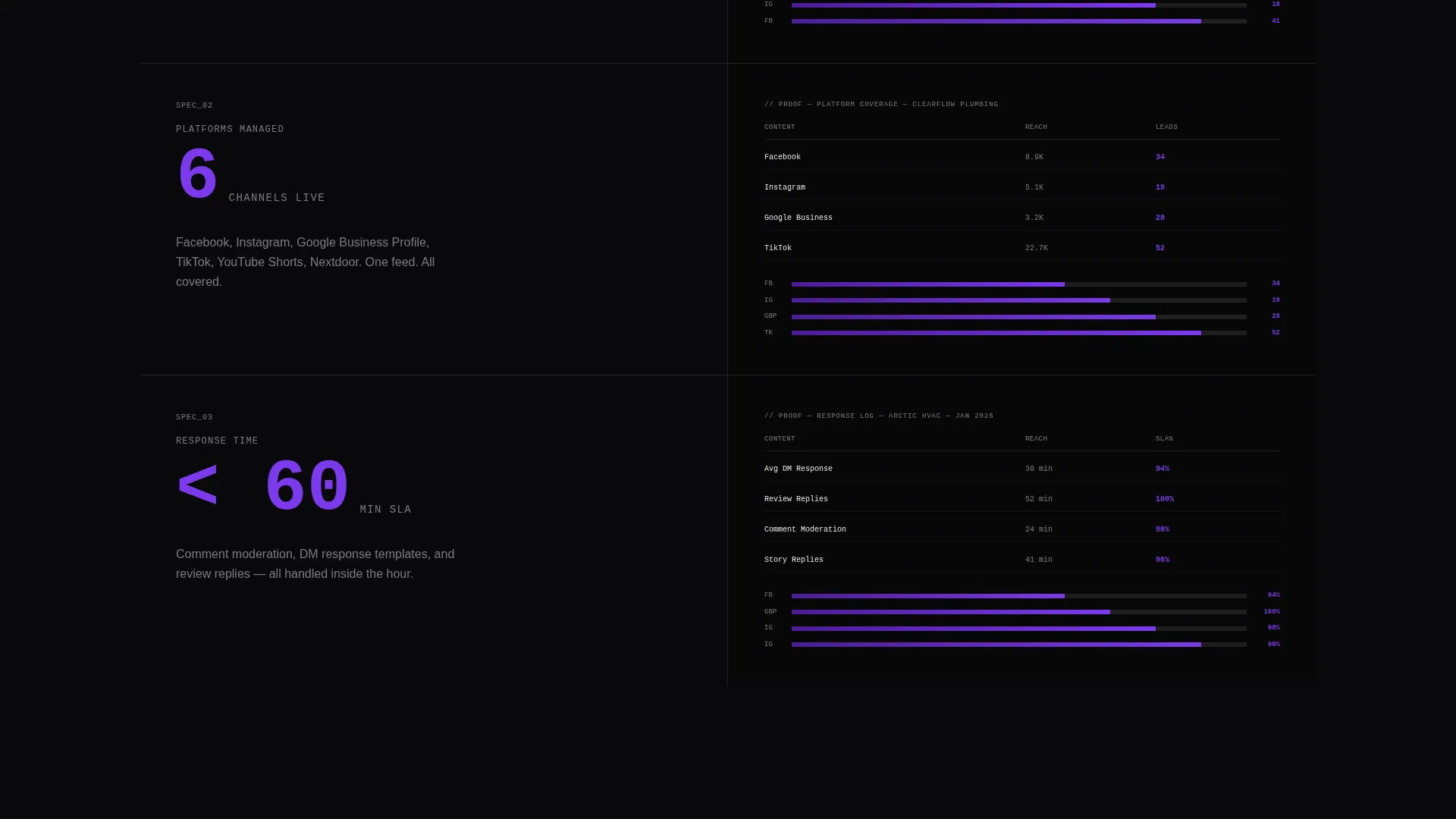
Task: Click the Google Business table row
Action: click(x=1021, y=218)
